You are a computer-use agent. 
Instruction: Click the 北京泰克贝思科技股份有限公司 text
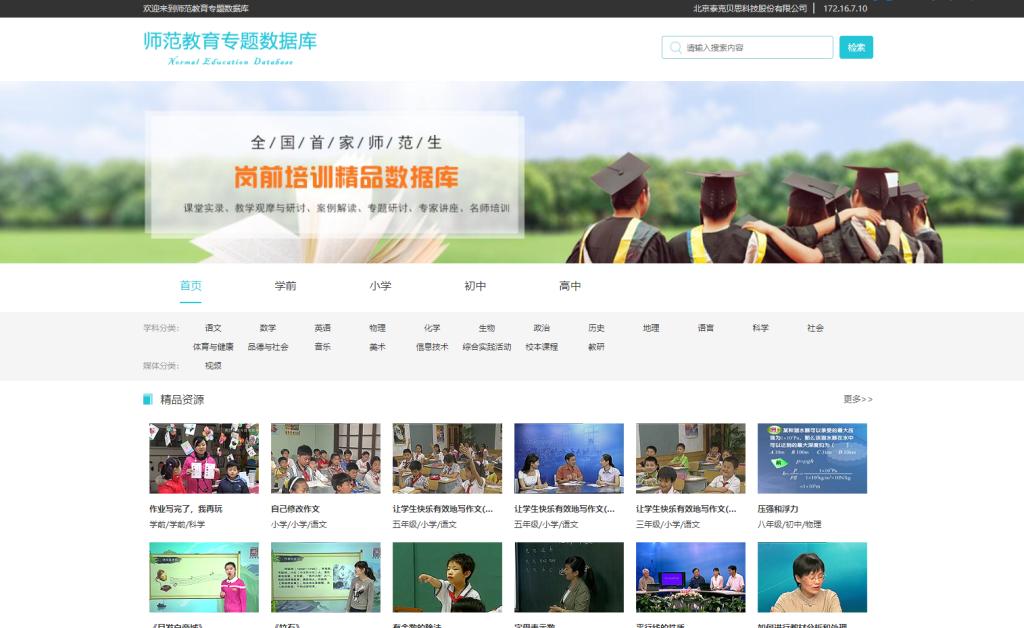750,8
